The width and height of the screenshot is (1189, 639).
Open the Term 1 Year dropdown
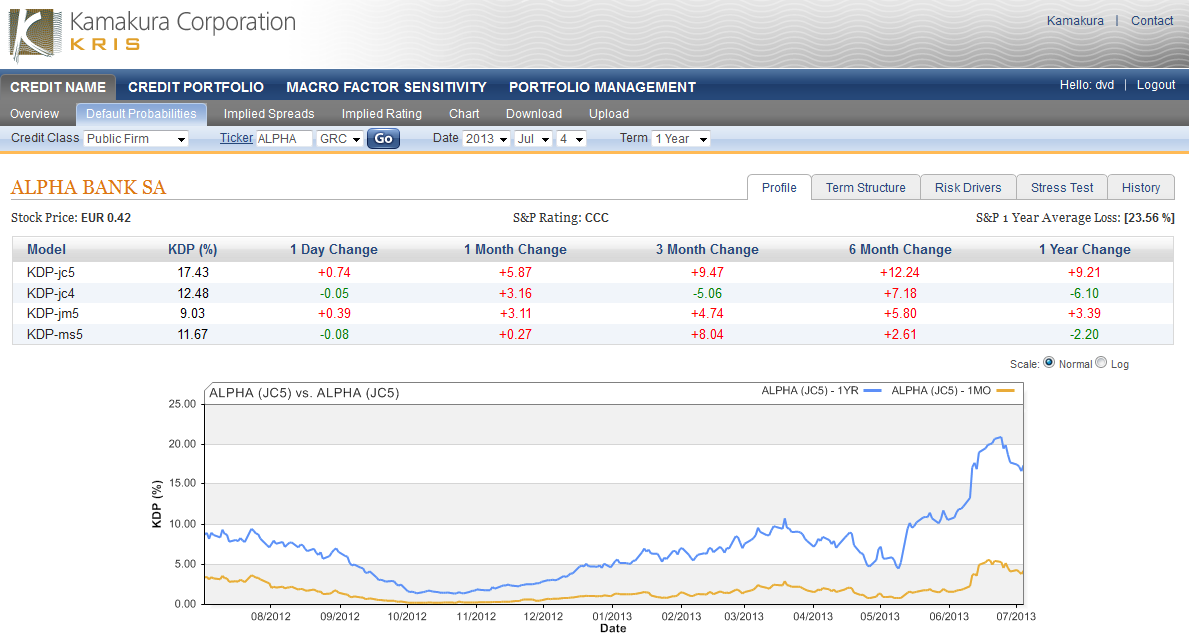tap(681, 139)
